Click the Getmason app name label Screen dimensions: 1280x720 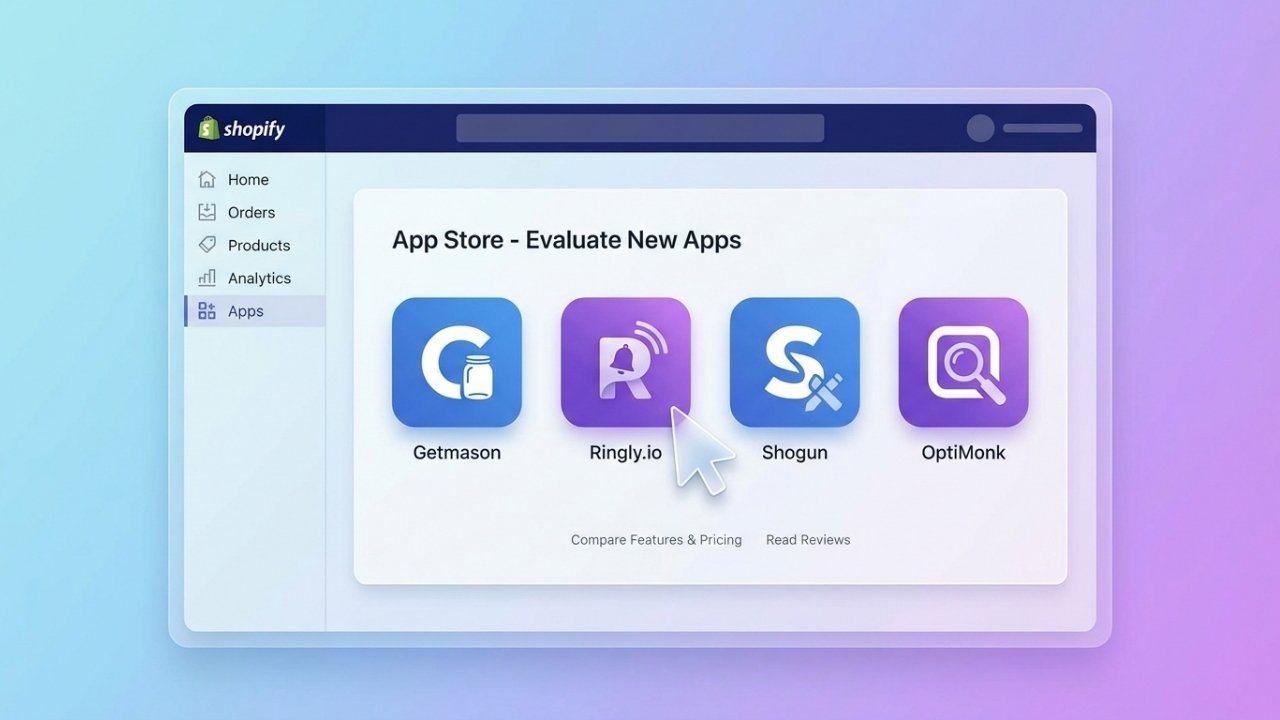point(457,453)
